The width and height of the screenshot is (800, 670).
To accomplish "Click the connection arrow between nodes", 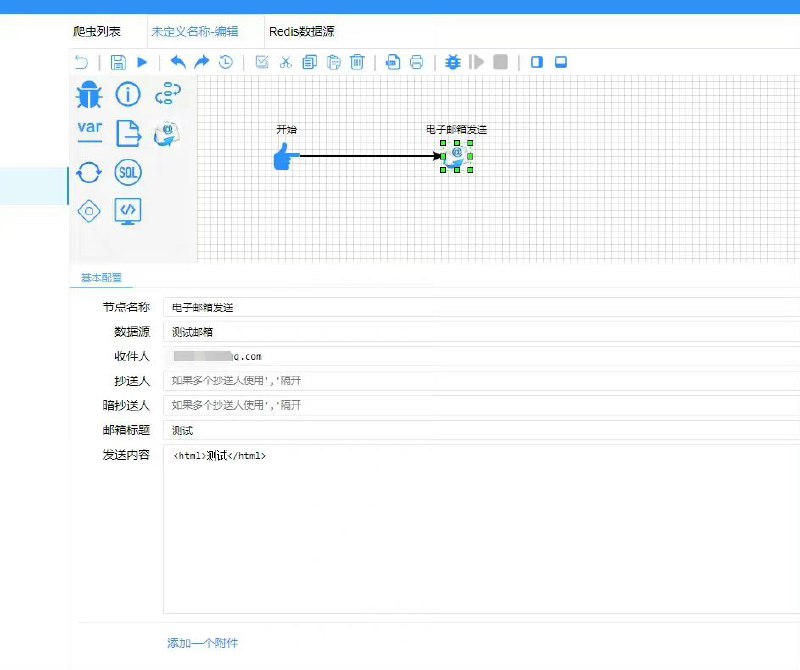I will pos(370,156).
